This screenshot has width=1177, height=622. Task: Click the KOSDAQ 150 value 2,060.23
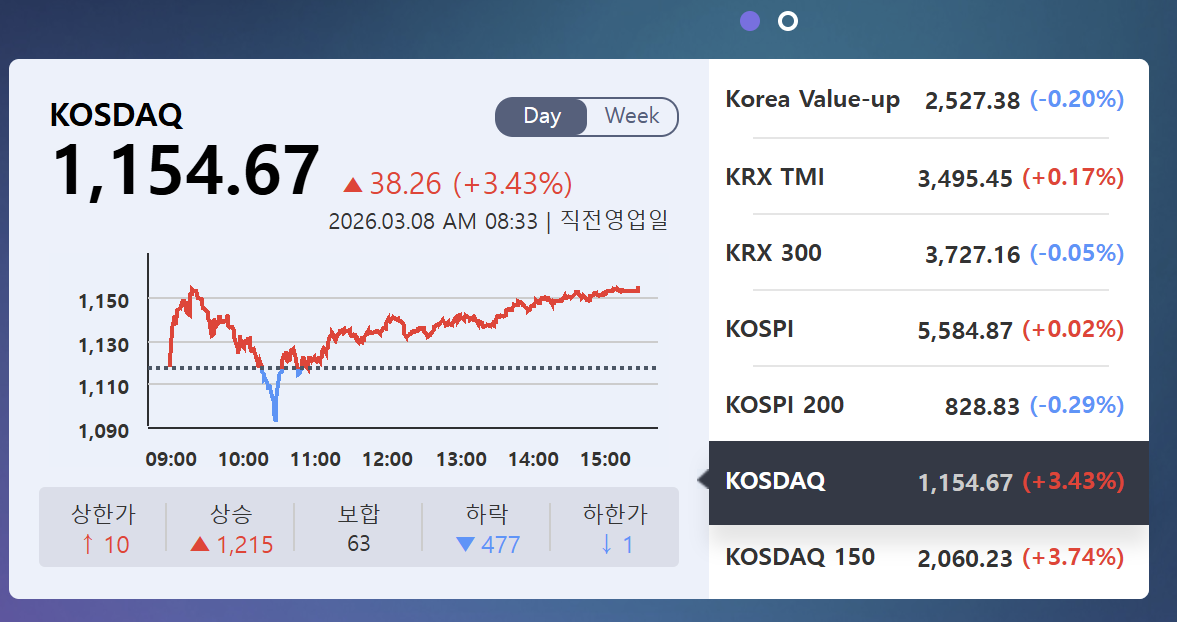(965, 559)
